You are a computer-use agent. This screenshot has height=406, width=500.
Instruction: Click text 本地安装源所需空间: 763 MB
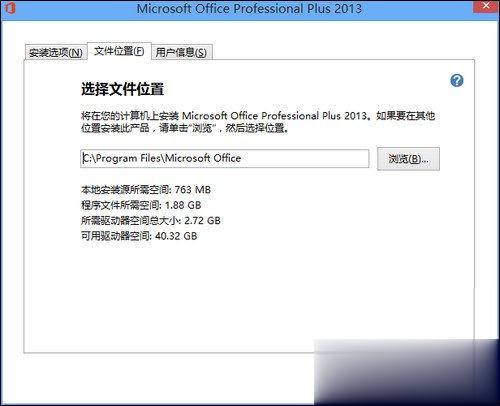click(146, 190)
